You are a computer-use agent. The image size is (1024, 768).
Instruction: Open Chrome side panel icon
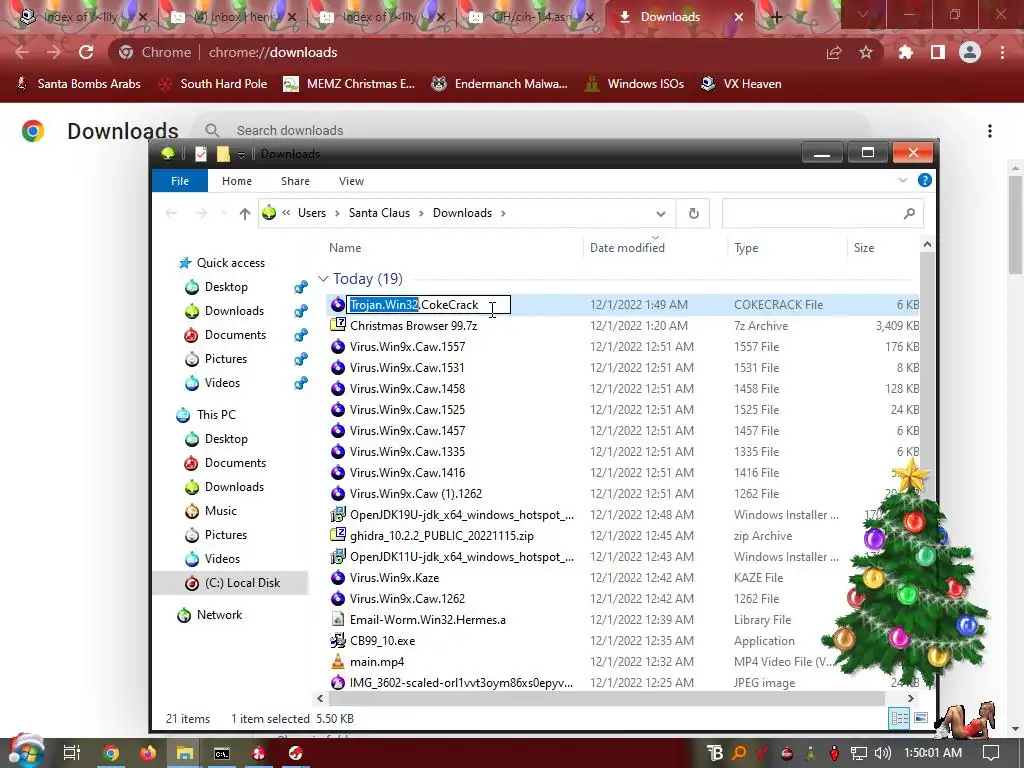pos(938,52)
